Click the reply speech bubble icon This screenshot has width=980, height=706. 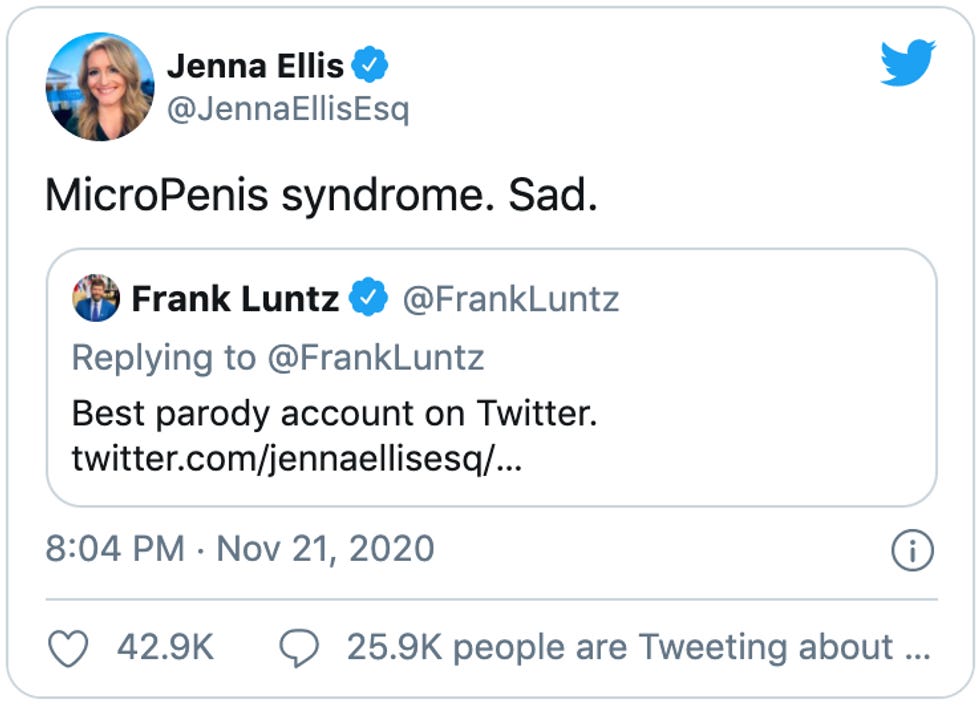(x=299, y=648)
